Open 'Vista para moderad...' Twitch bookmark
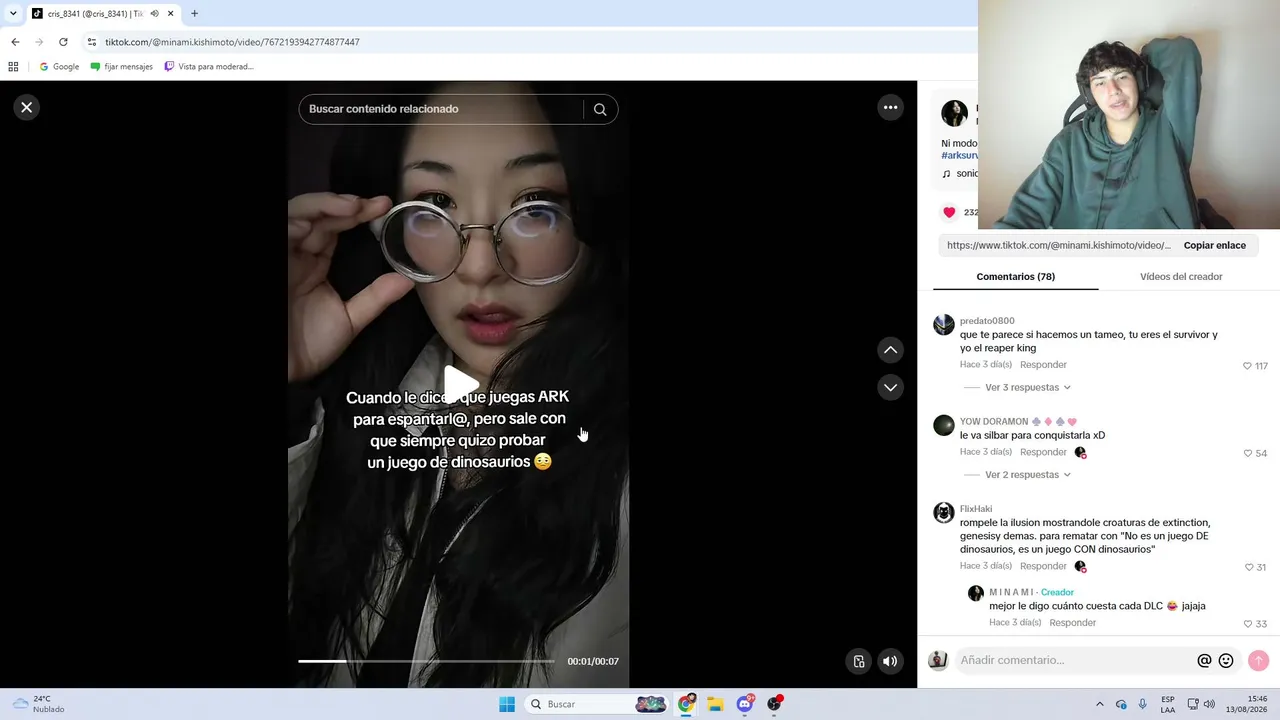The height and width of the screenshot is (720, 1280). click(209, 67)
